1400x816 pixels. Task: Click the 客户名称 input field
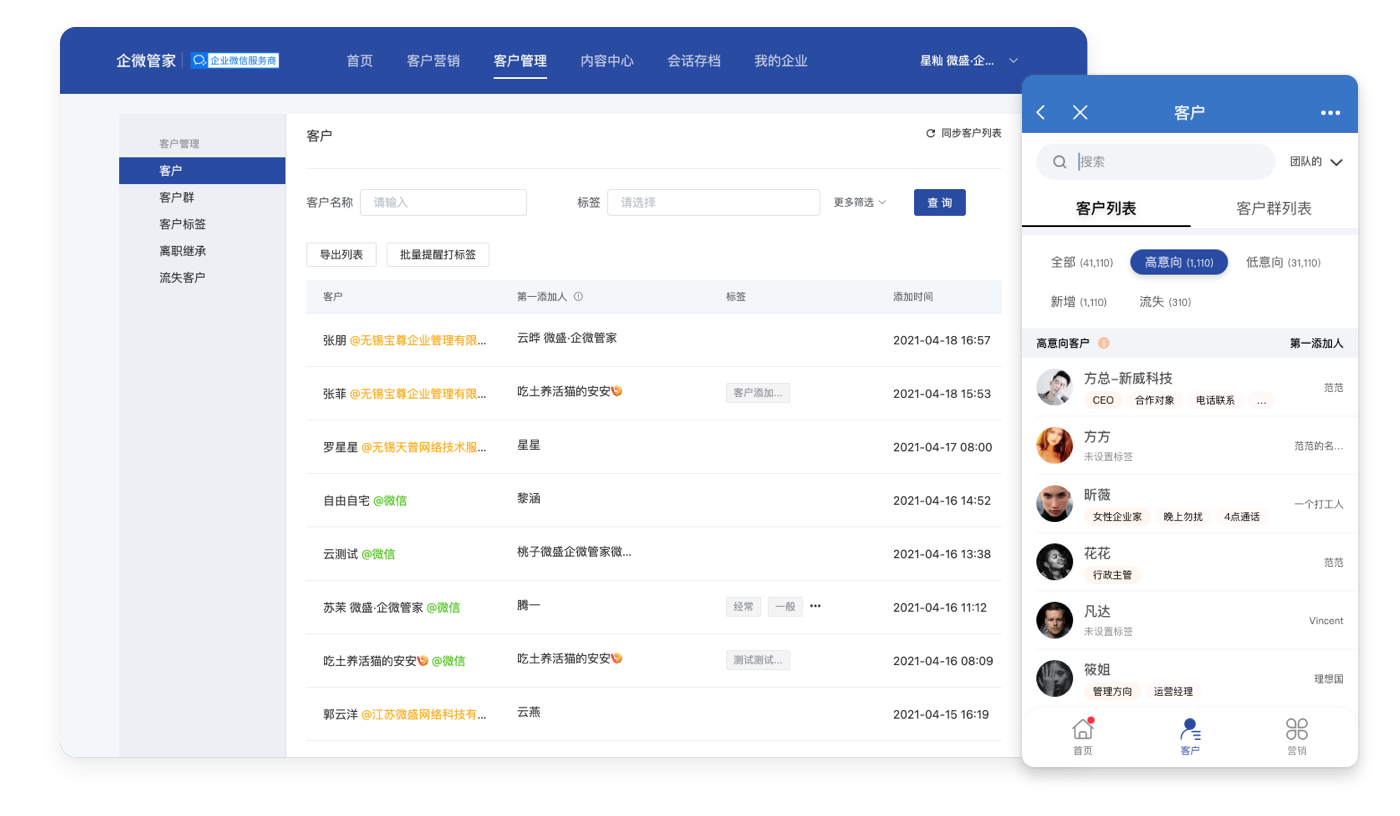click(x=443, y=202)
